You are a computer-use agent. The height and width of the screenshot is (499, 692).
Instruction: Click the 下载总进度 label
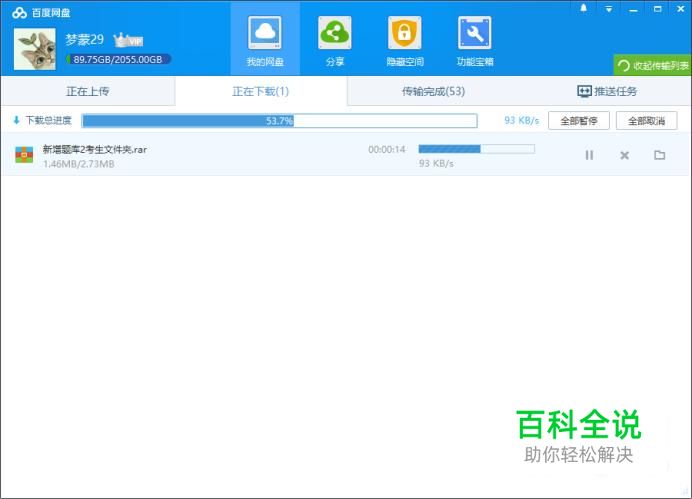point(49,120)
